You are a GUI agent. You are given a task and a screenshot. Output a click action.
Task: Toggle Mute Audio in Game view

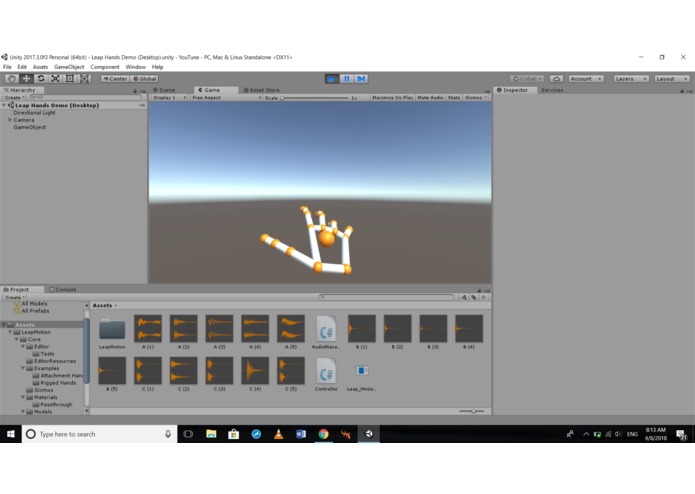(430, 97)
